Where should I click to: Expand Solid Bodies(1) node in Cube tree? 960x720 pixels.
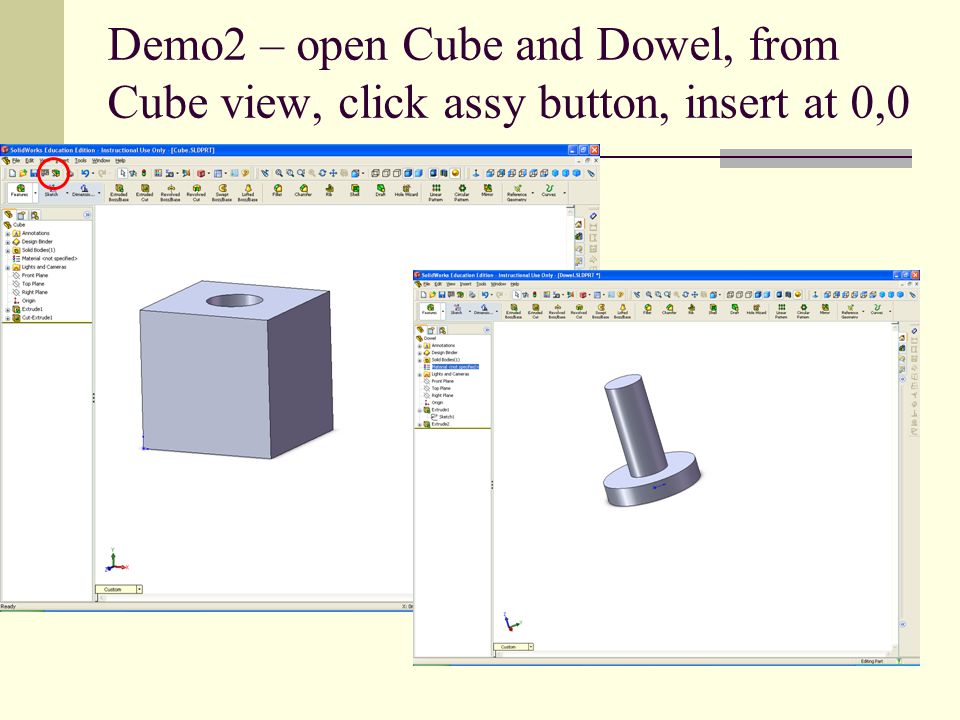click(8, 250)
